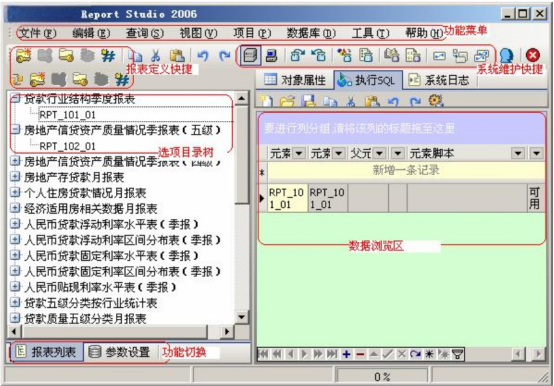
Task: Switch to the 执行SQL tab
Action: 367,81
